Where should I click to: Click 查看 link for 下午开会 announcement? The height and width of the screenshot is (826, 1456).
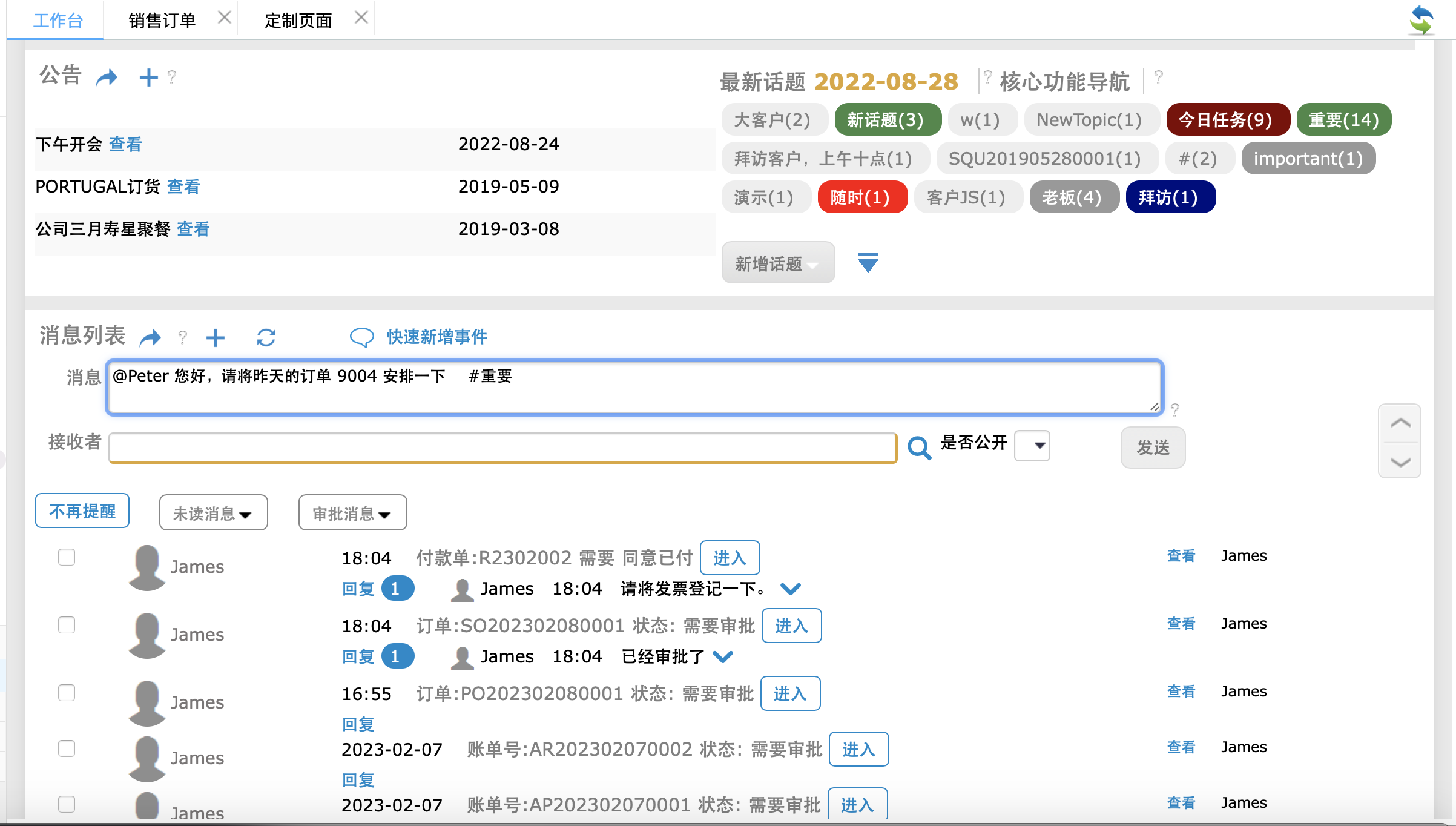coord(125,144)
